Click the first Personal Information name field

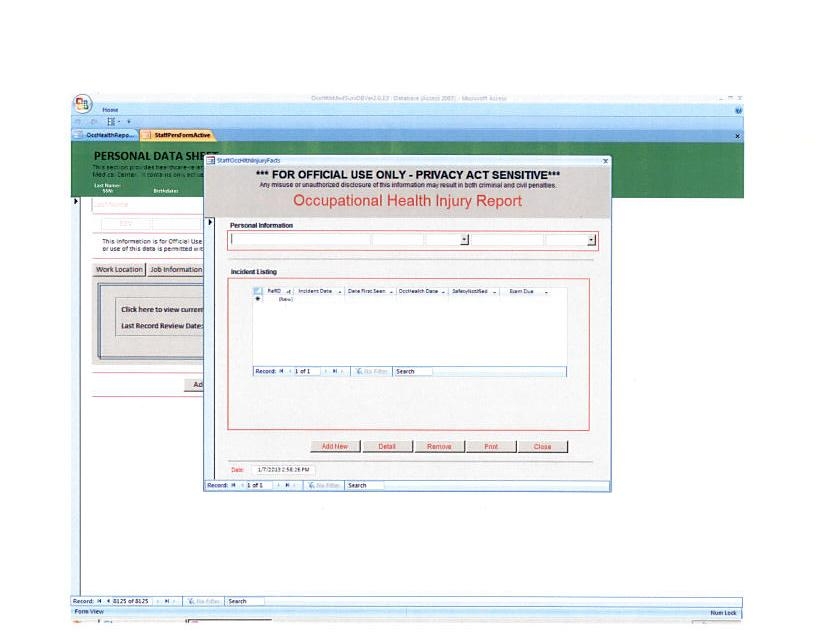(x=300, y=240)
